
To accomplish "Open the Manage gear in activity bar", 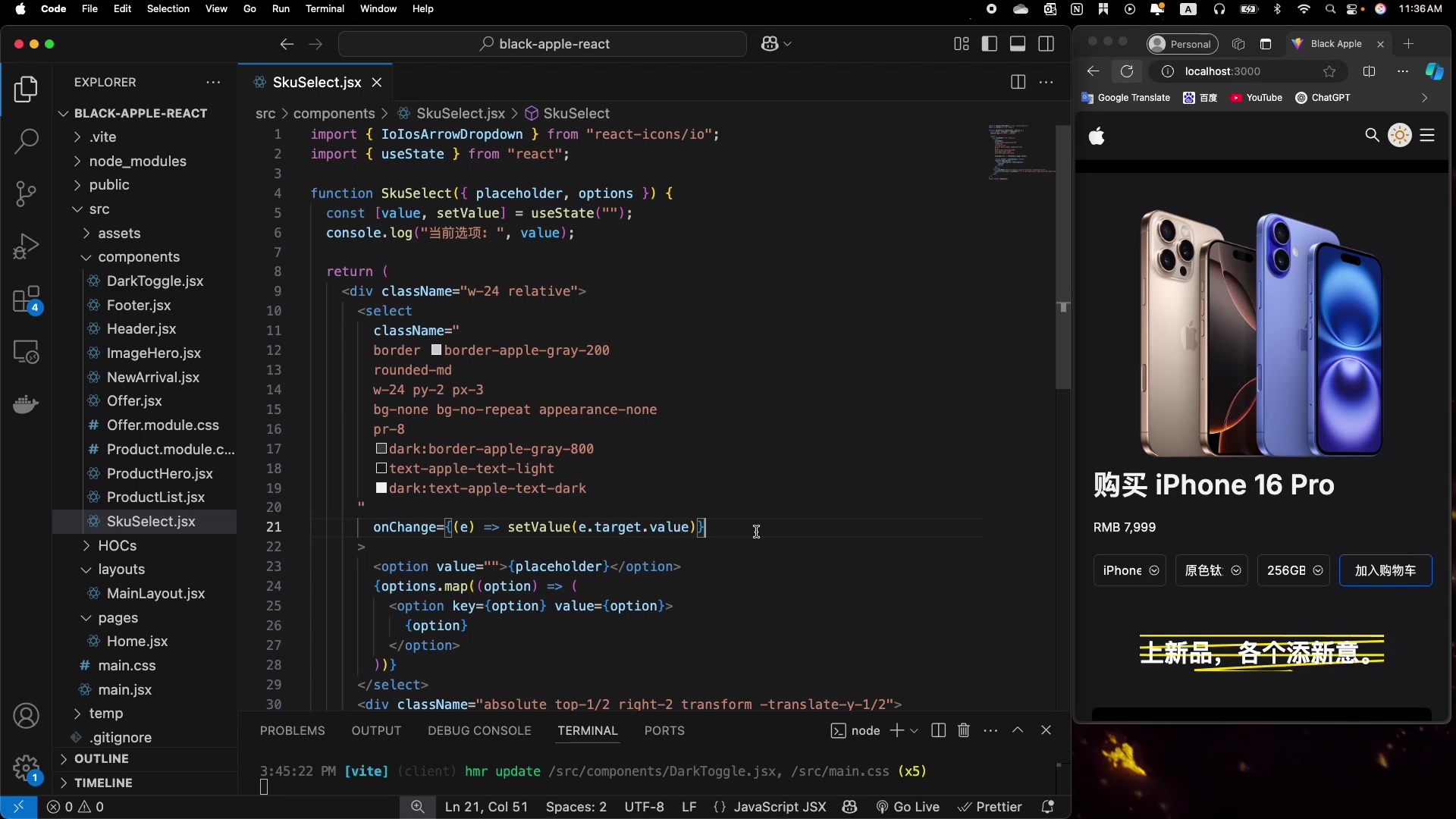I will coord(26,767).
